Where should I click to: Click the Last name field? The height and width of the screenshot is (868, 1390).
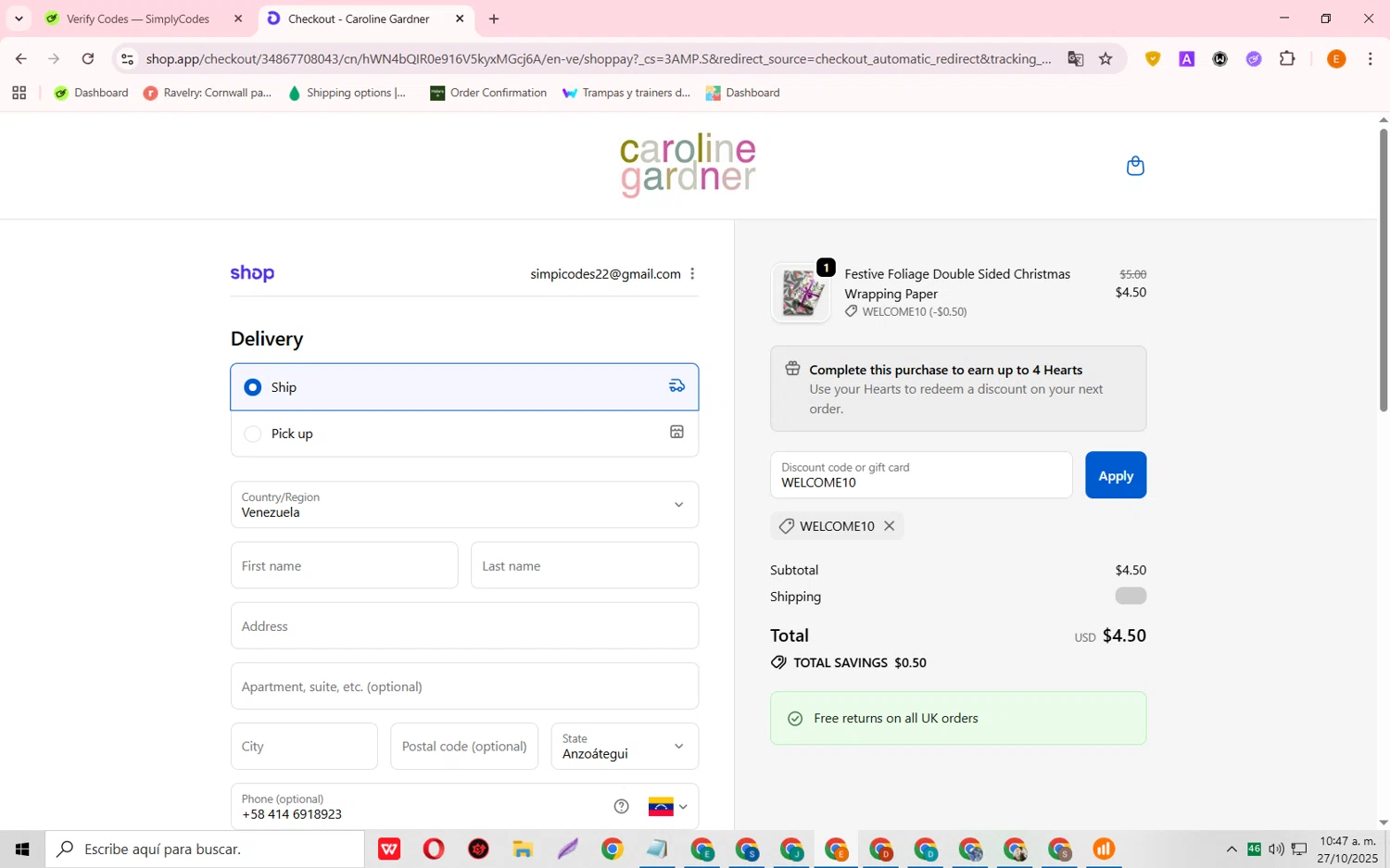click(x=585, y=565)
